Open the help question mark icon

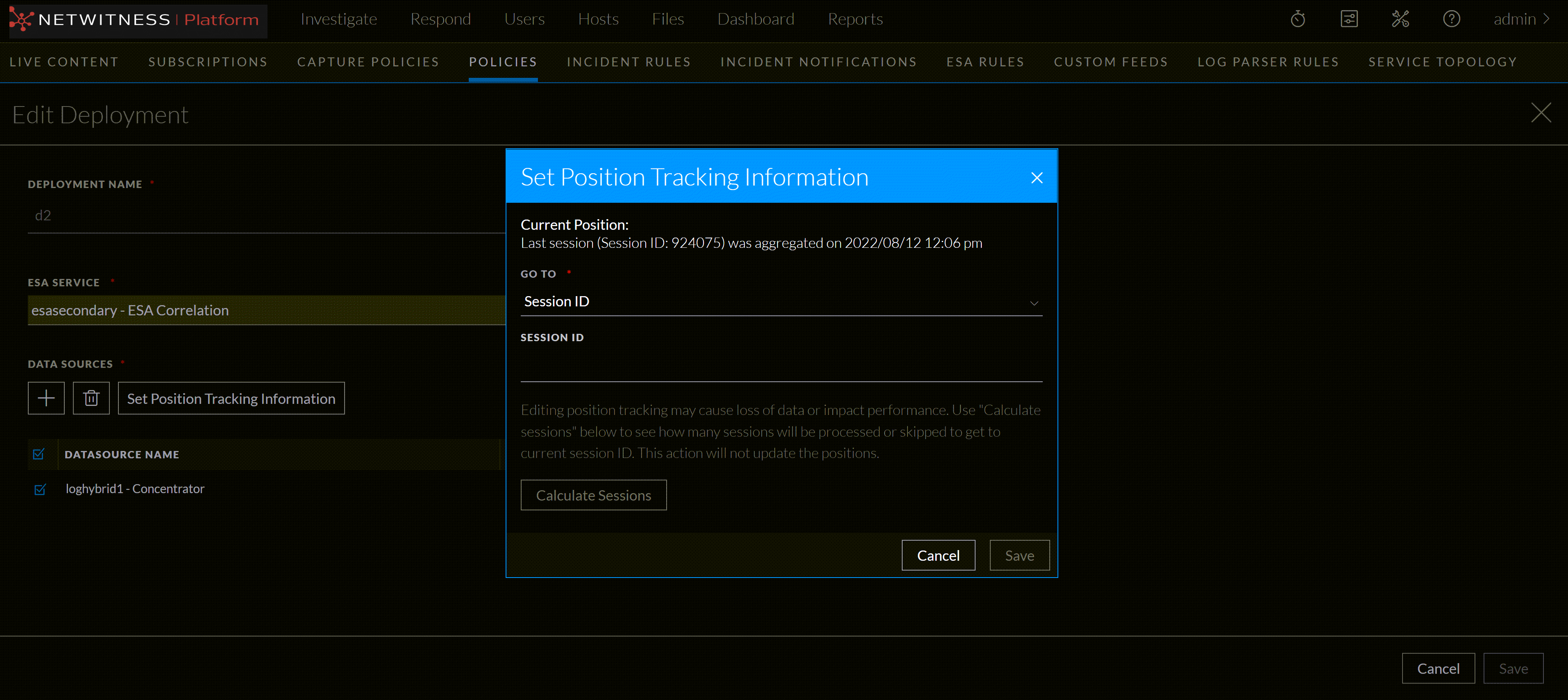[1451, 19]
